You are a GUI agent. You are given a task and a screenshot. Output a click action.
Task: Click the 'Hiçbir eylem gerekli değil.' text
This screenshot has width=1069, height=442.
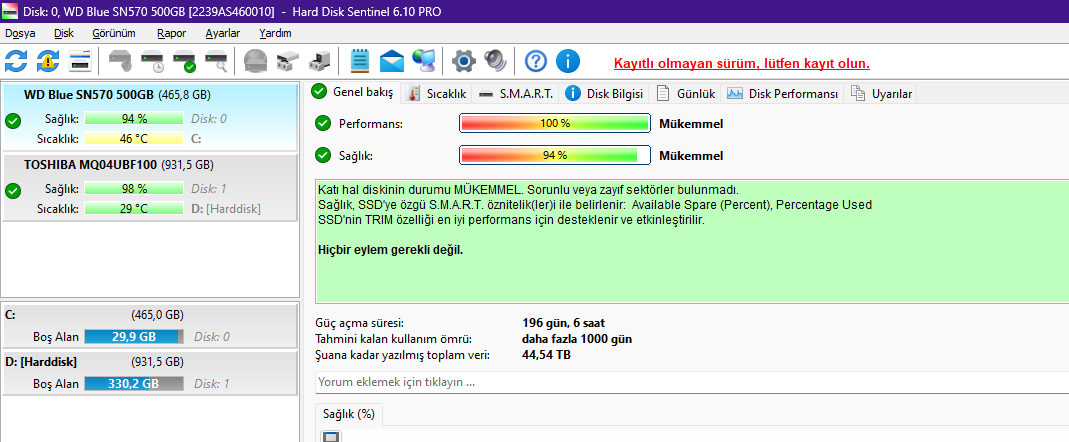coord(391,250)
